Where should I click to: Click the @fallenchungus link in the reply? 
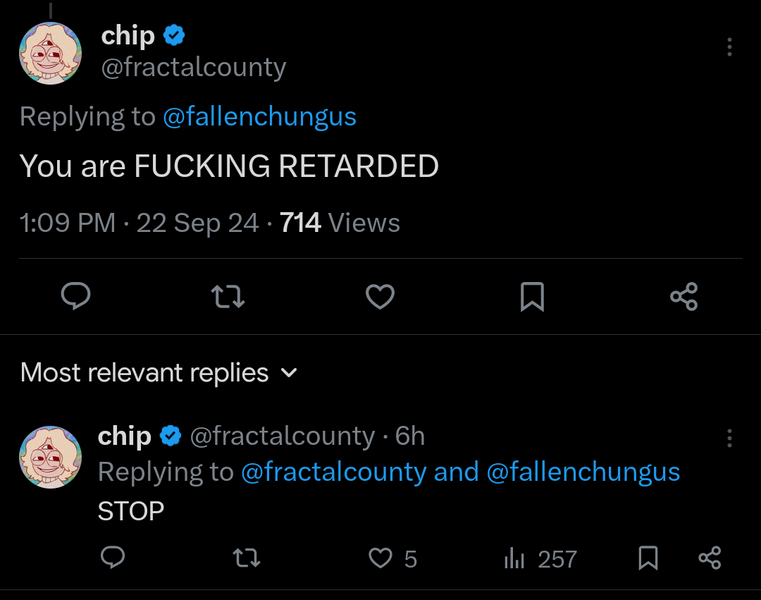pos(583,472)
